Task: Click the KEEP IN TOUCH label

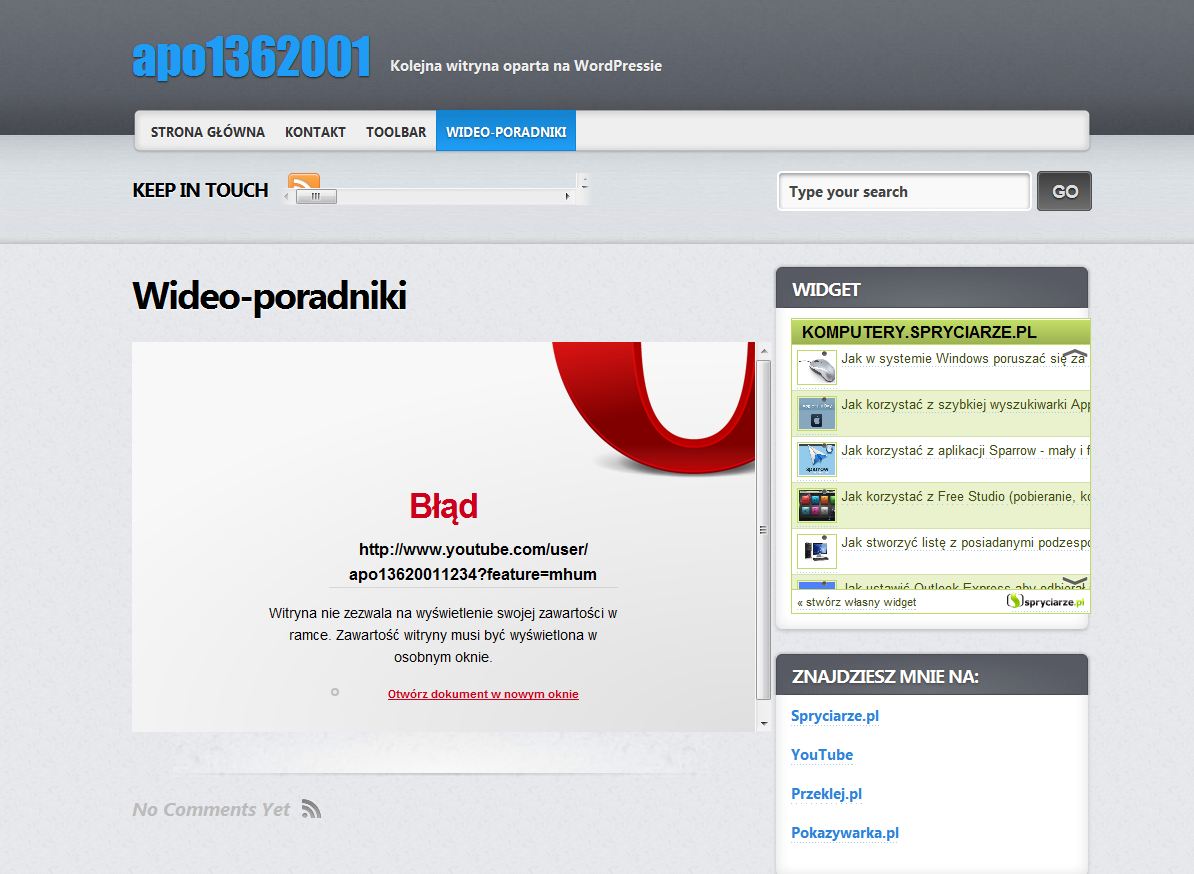Action: [200, 190]
